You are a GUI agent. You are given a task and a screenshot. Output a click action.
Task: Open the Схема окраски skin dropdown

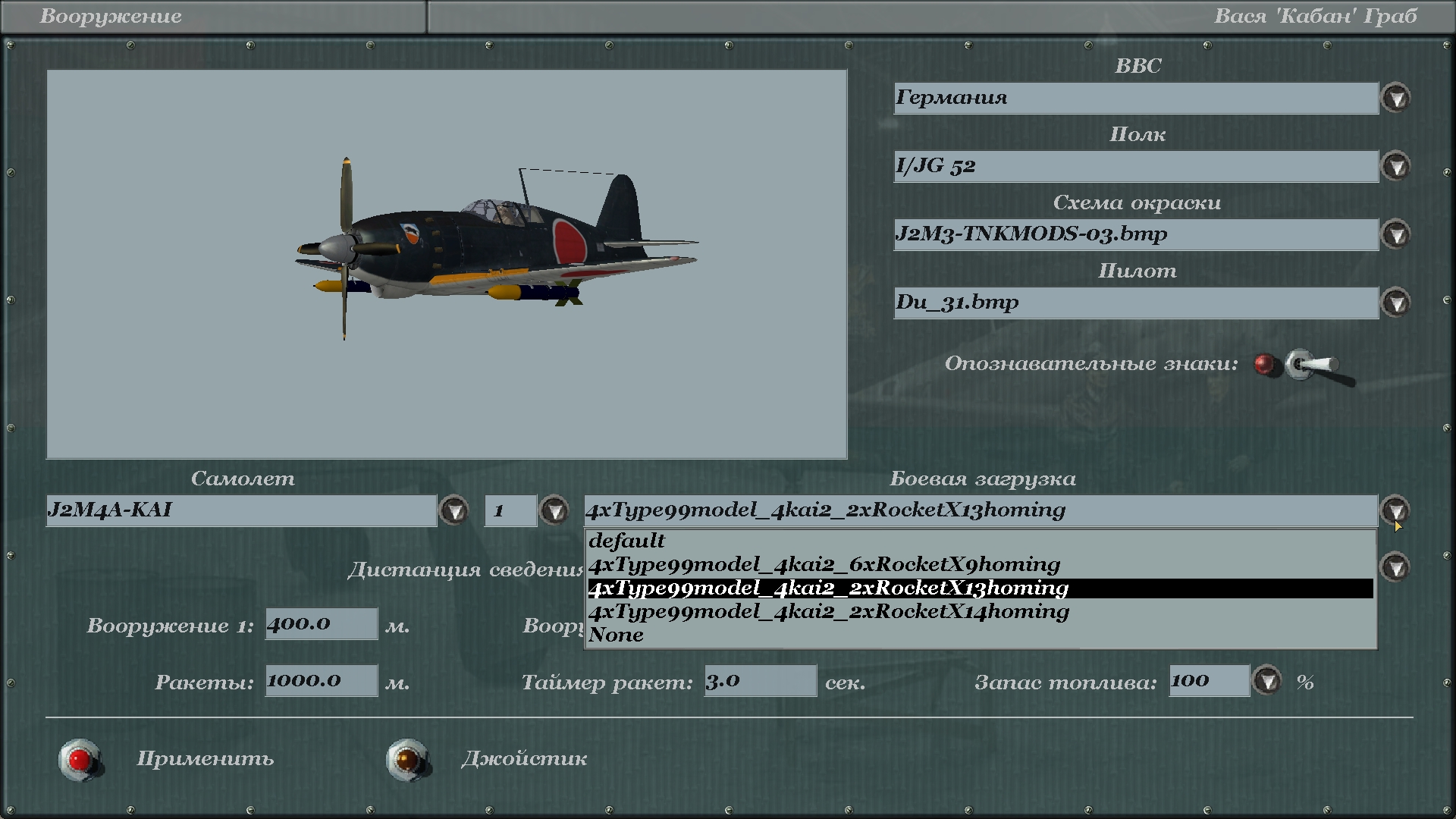click(1395, 234)
